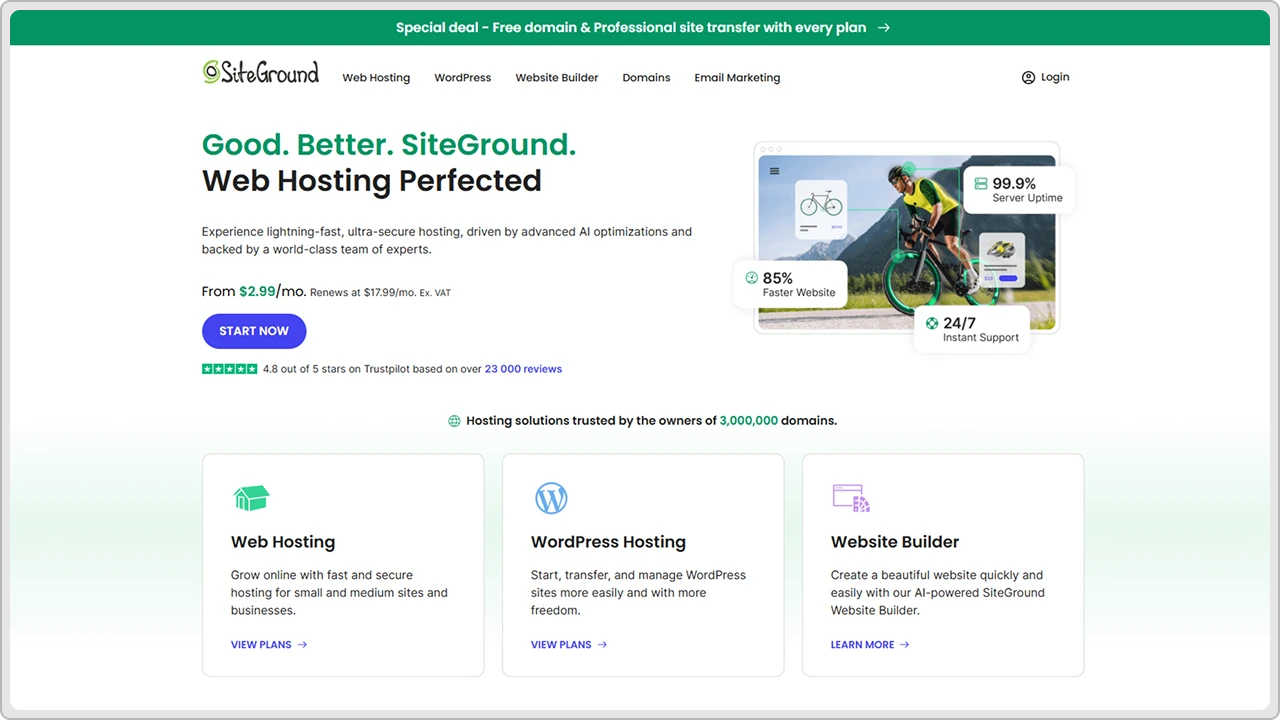Go to Domains in the top navigation
1280x720 pixels.
coord(646,78)
